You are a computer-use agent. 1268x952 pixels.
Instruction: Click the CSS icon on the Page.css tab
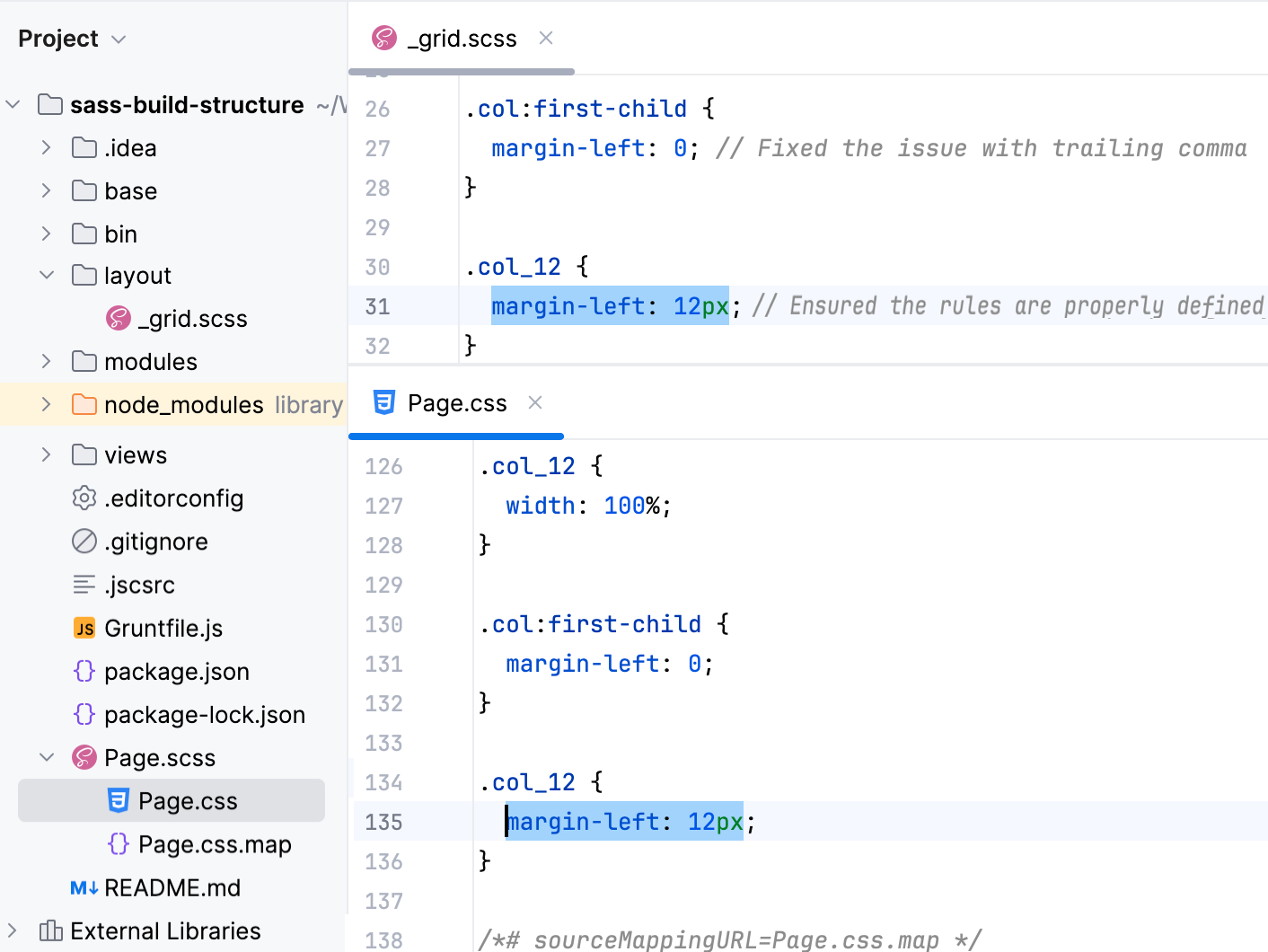tap(383, 402)
